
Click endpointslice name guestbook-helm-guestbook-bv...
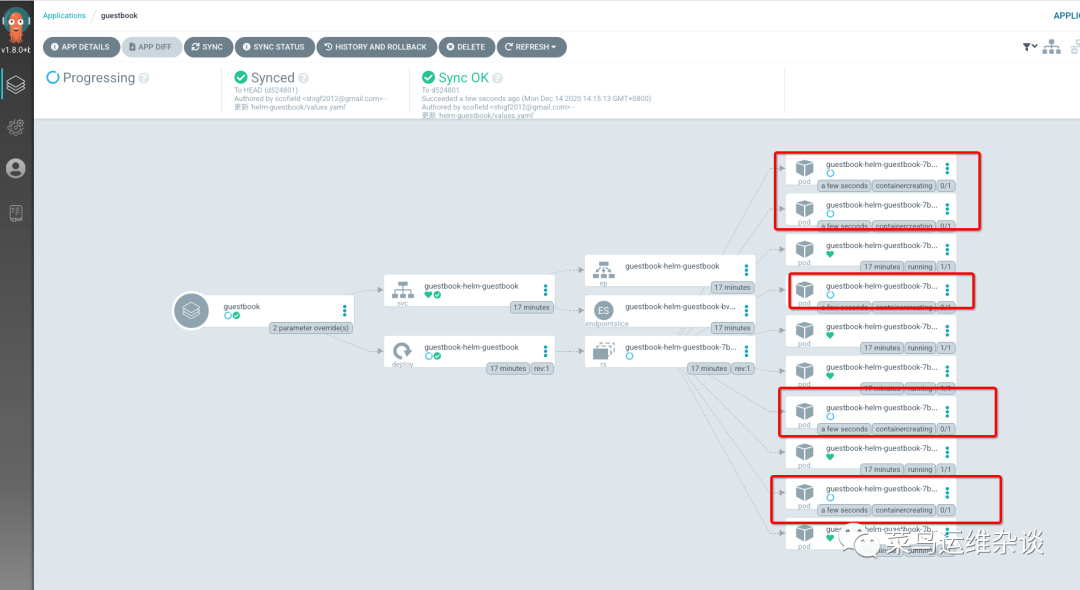[680, 306]
